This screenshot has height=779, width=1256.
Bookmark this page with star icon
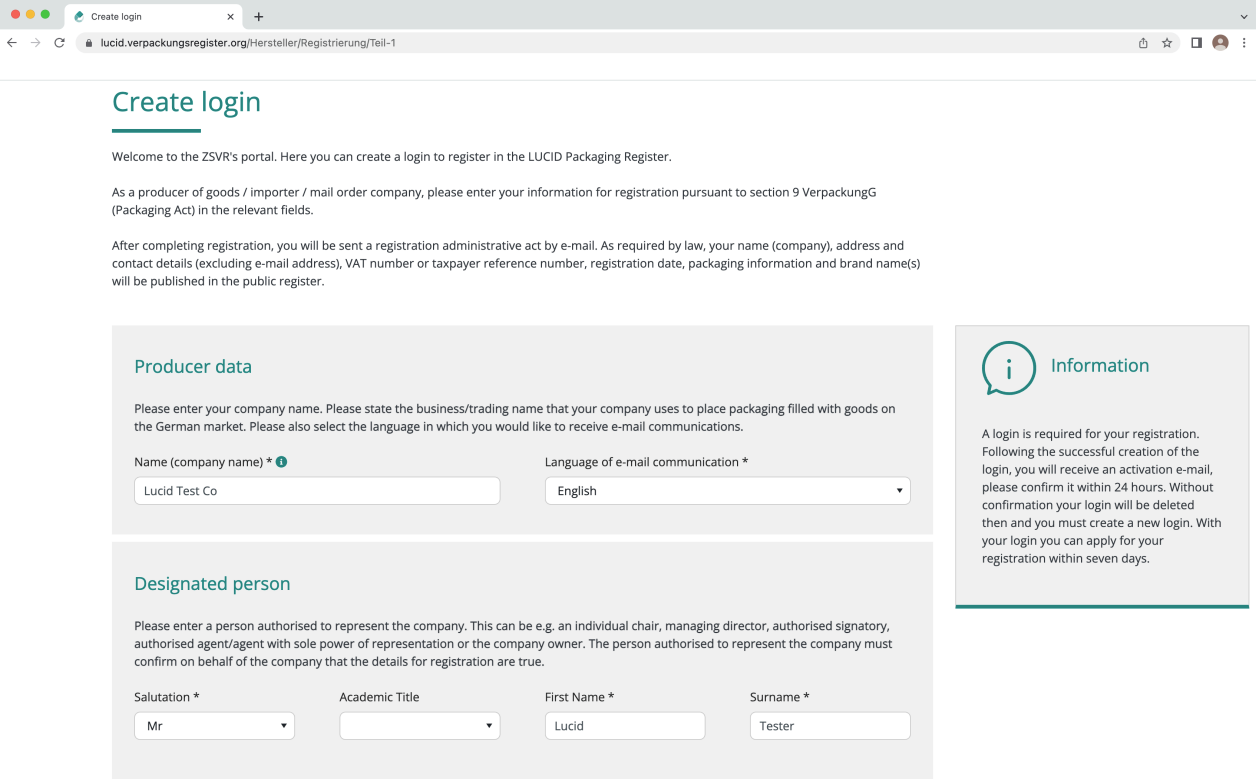(1167, 43)
